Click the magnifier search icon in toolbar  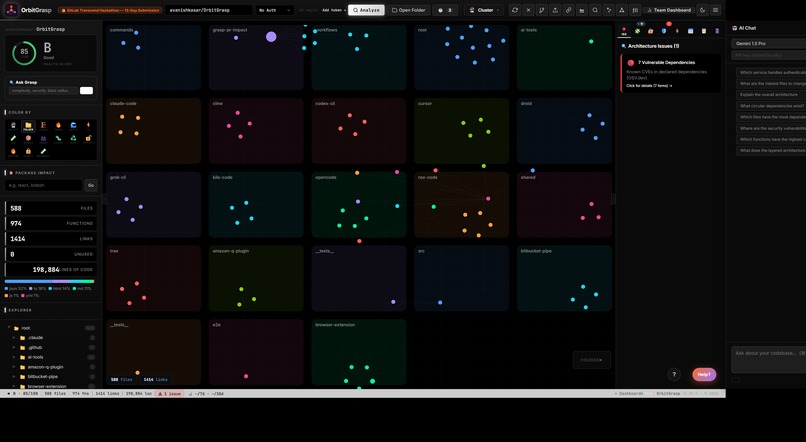pyautogui.click(x=595, y=10)
